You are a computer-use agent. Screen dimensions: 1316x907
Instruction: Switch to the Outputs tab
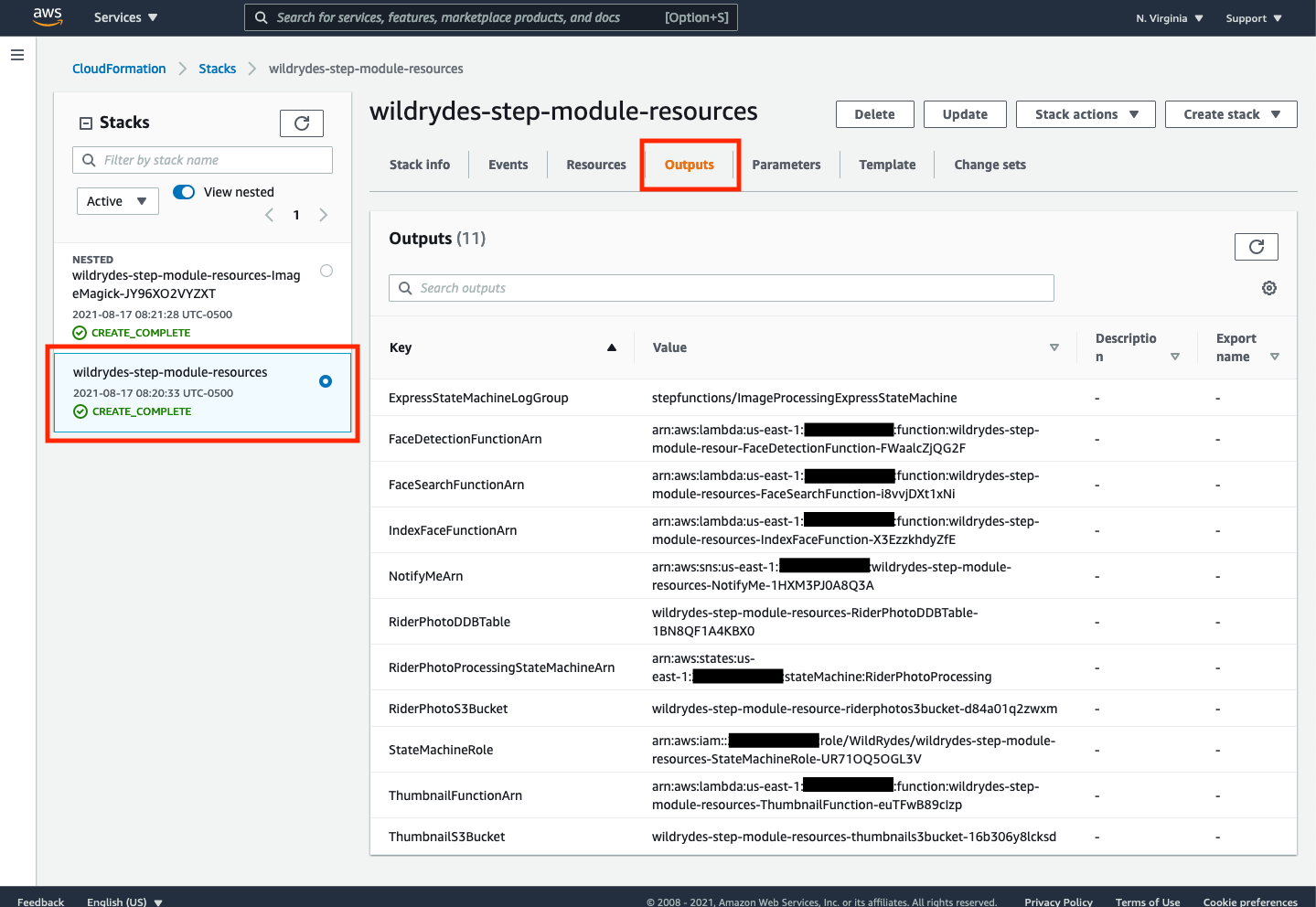click(x=690, y=165)
